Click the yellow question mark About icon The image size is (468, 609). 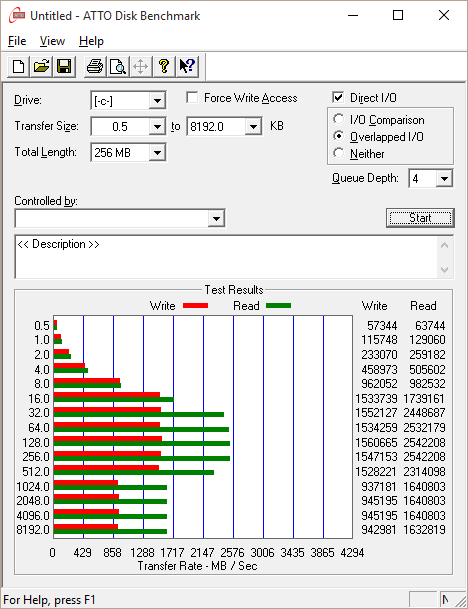click(164, 67)
